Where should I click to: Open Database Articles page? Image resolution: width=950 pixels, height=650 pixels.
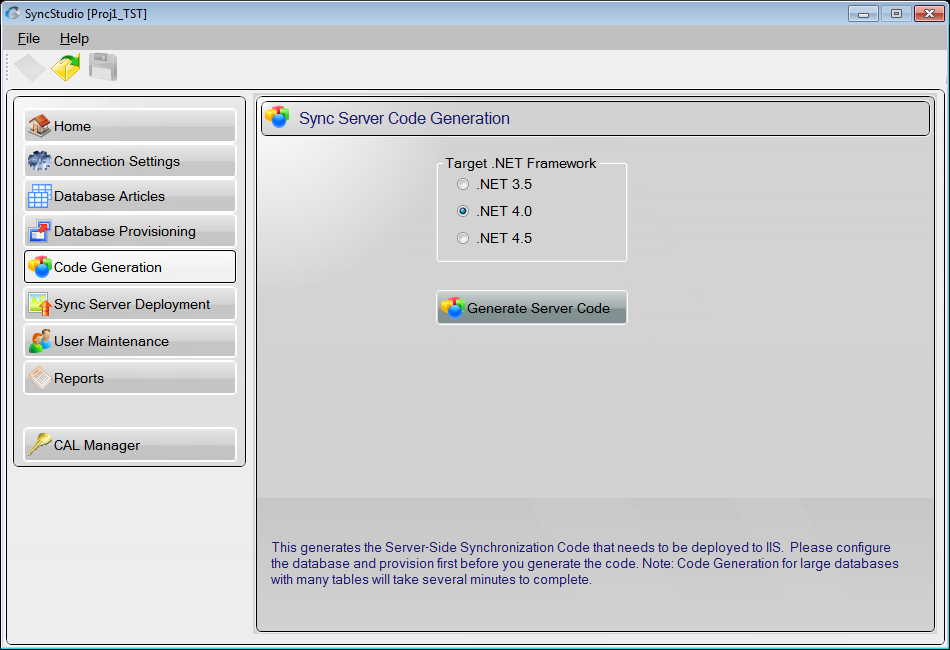130,196
